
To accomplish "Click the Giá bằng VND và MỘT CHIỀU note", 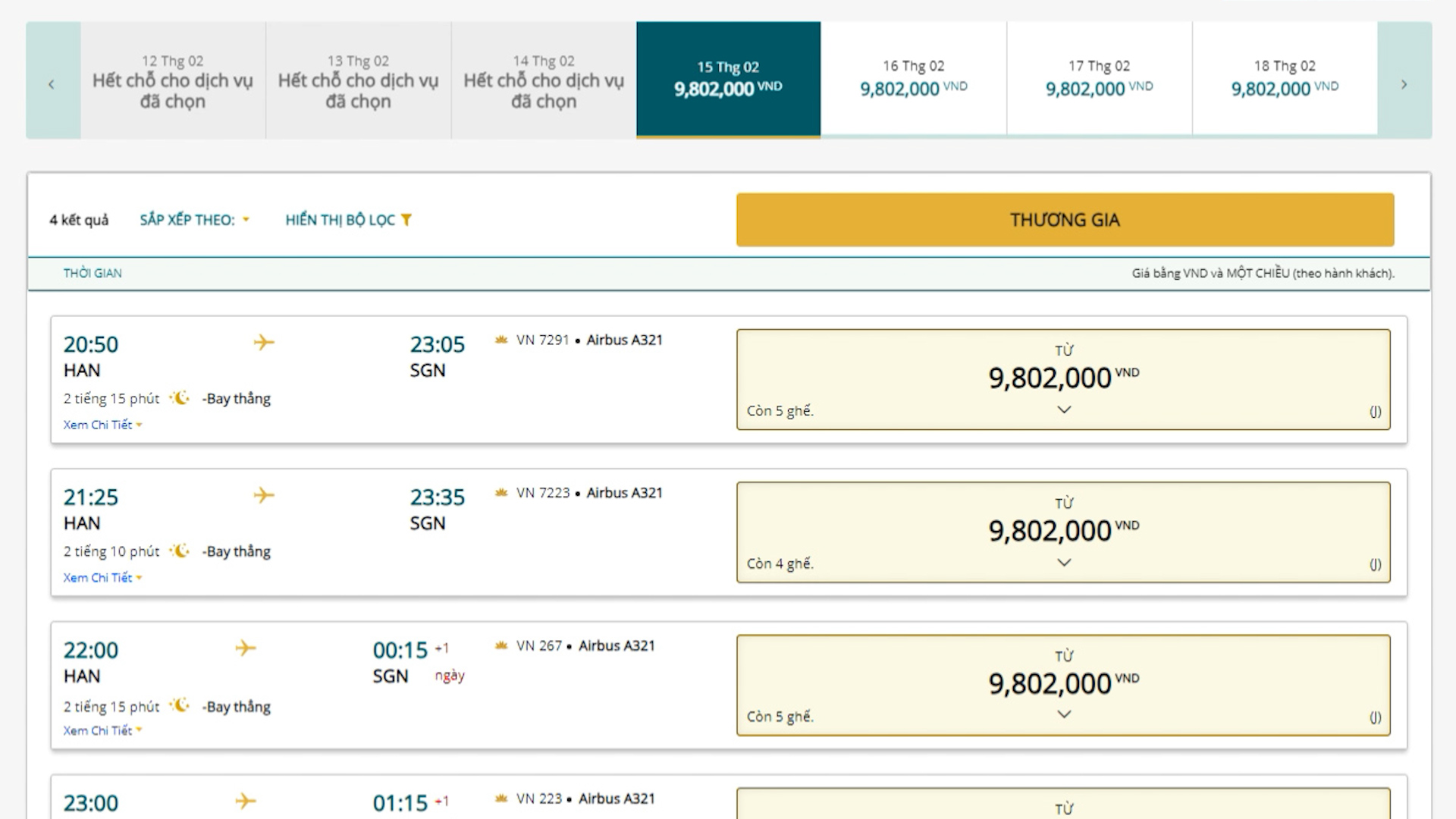I will coord(1263,273).
